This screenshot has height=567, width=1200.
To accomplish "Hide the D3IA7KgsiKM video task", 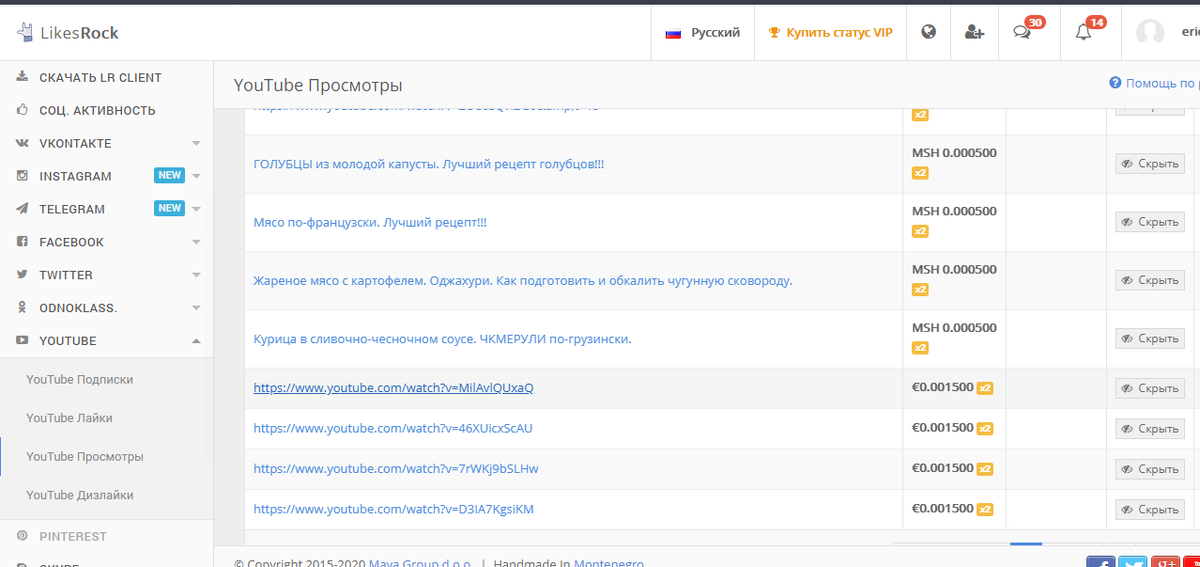I will [x=1150, y=509].
